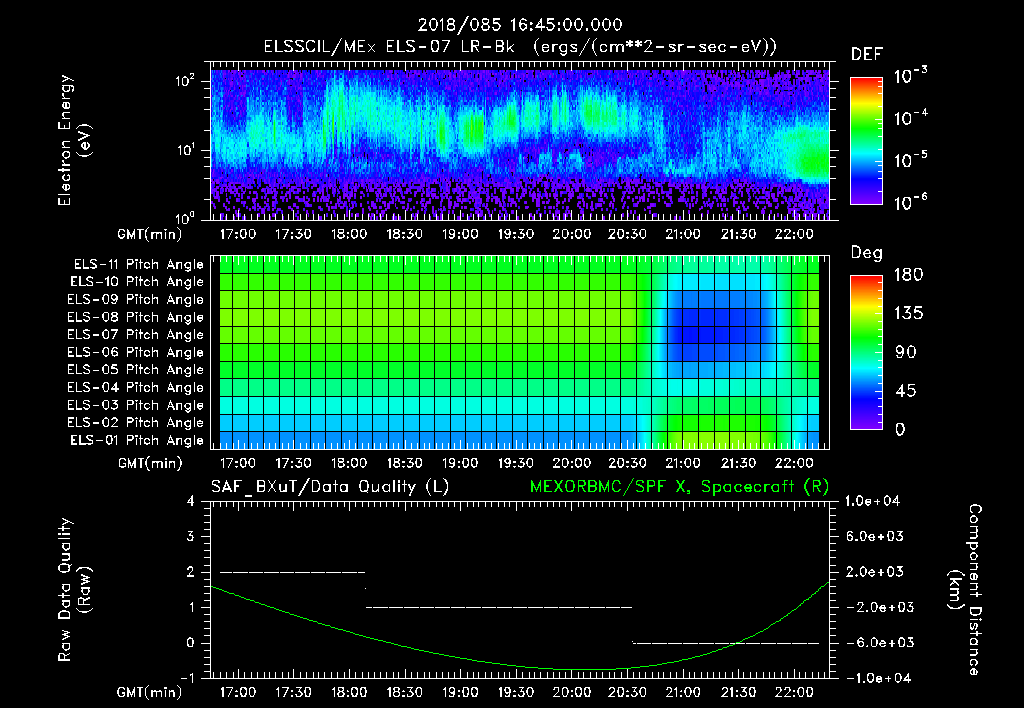
Task: Click the 180 value on the Deg scale
Action: click(908, 275)
